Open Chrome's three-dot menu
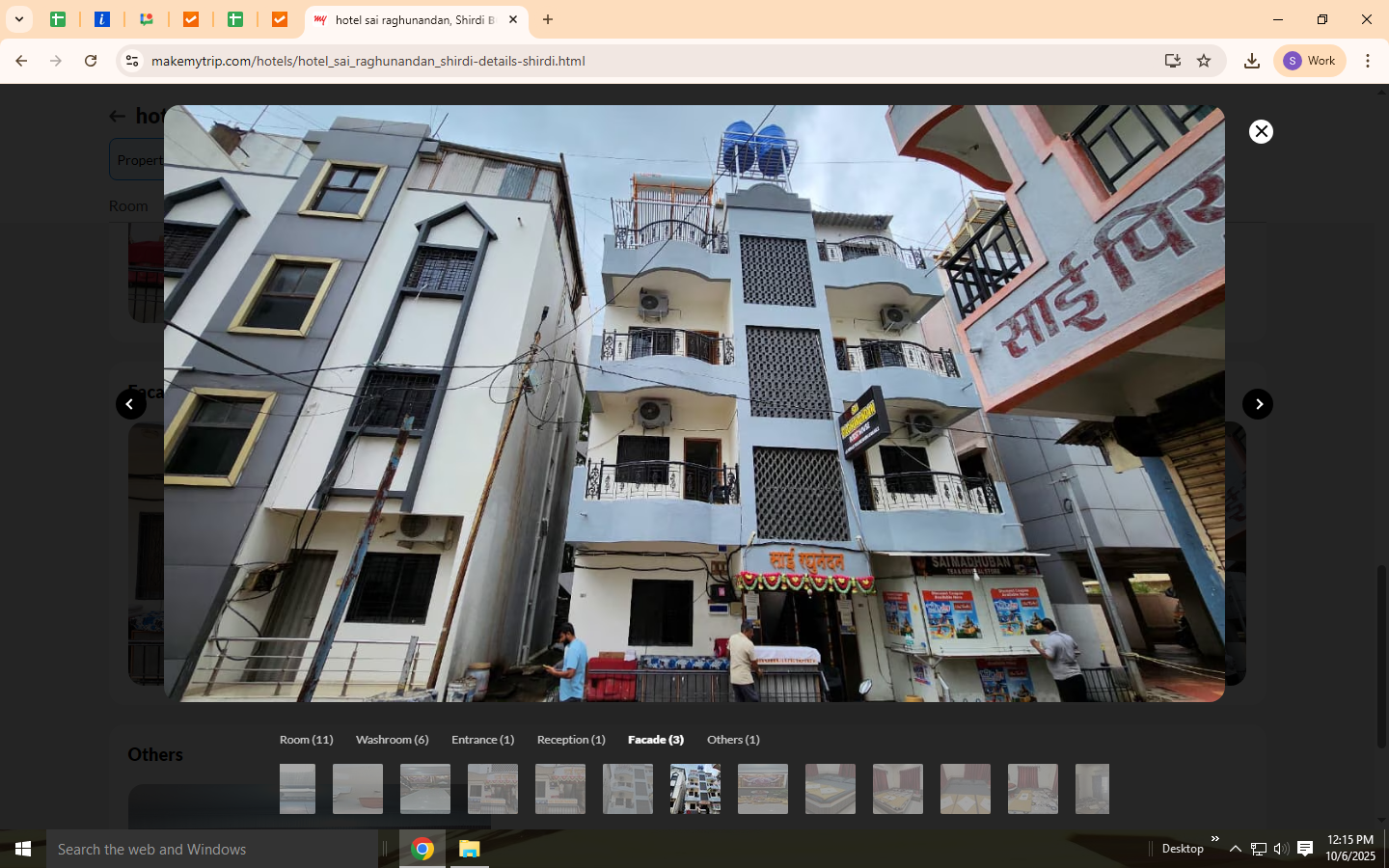This screenshot has height=868, width=1389. pyautogui.click(x=1368, y=61)
